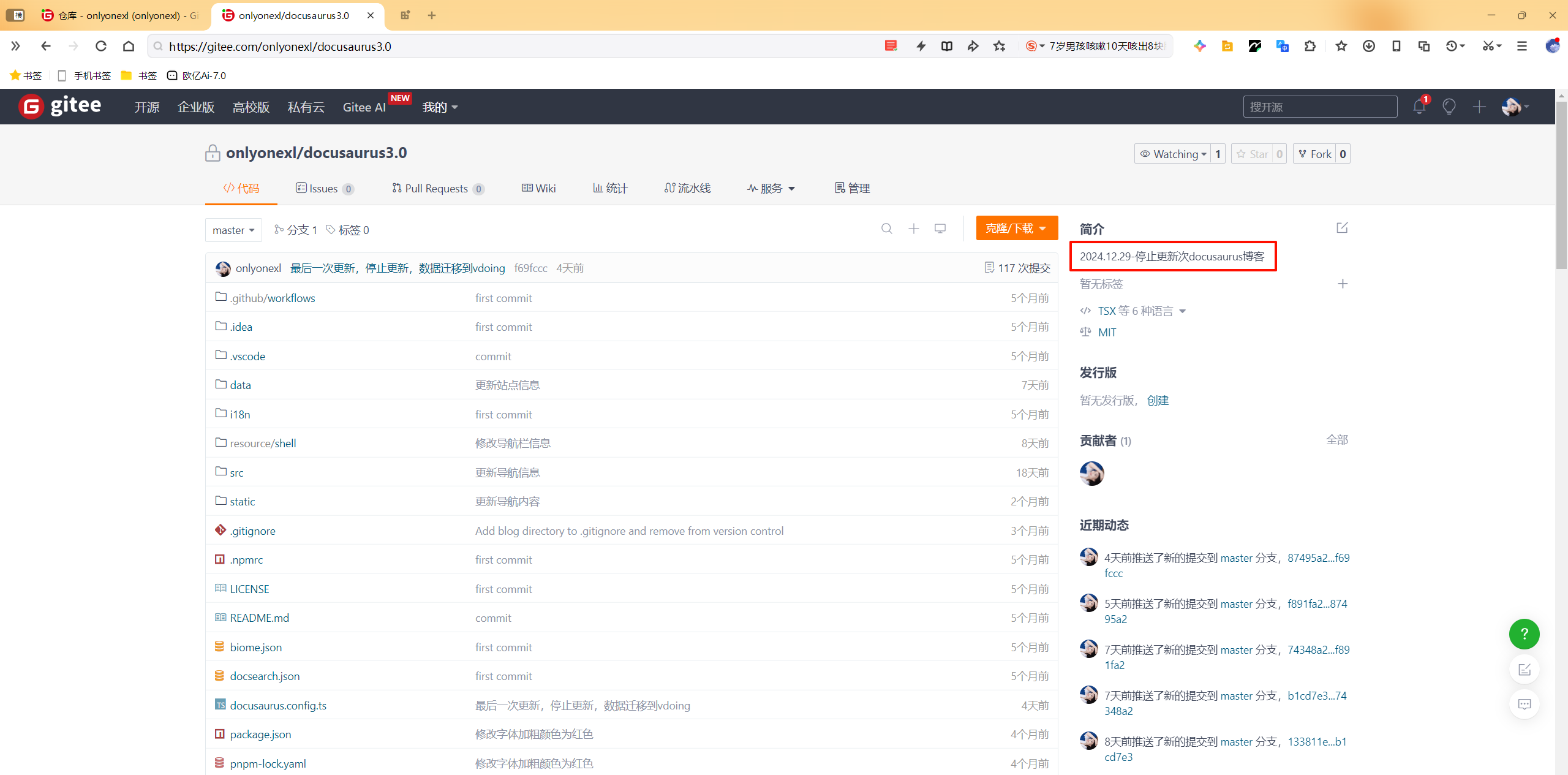Viewport: 1568px width, 775px height.
Task: Open the Pull Requests tab
Action: [439, 188]
